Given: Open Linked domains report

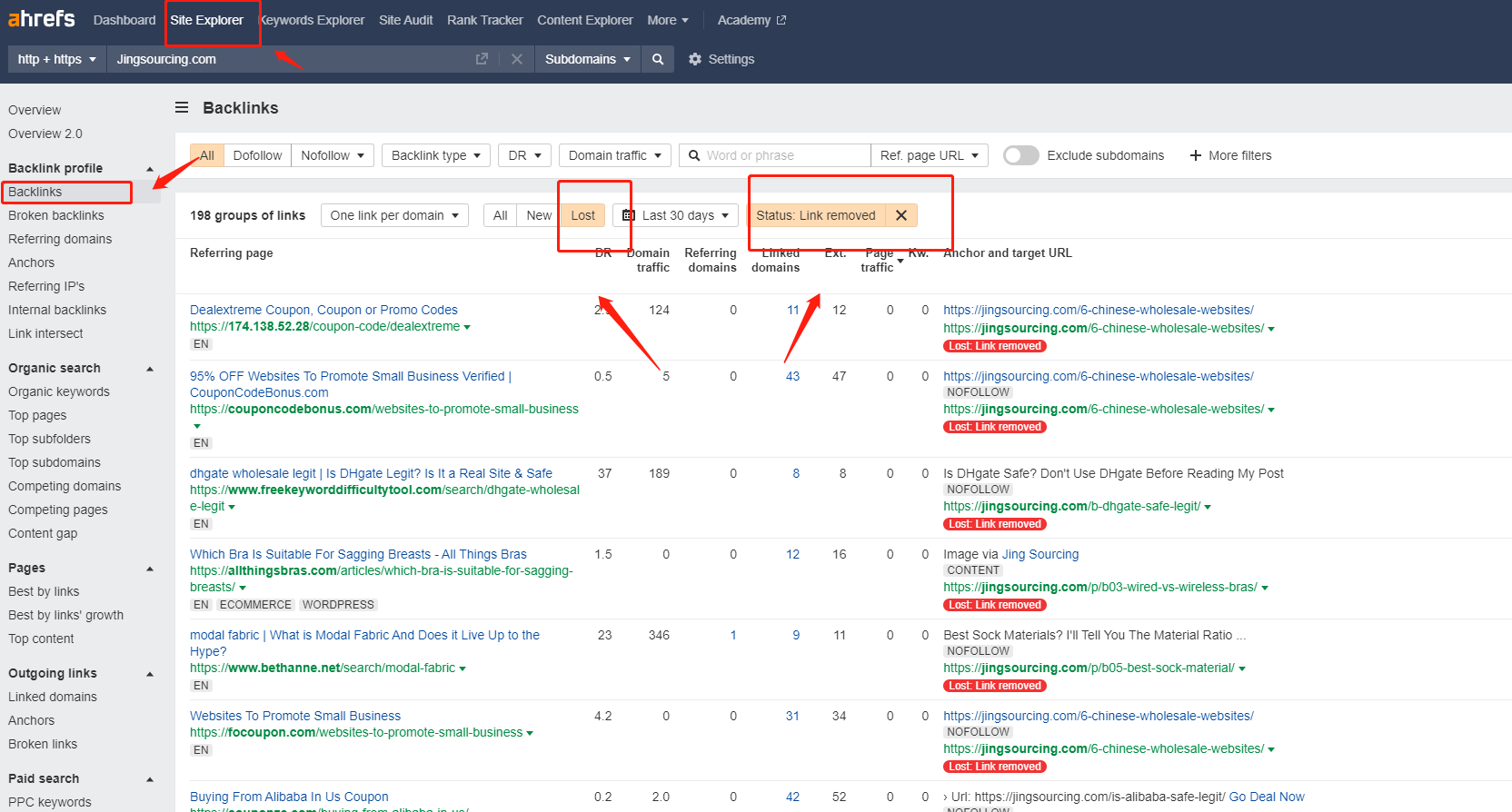Looking at the screenshot, I should 53,697.
